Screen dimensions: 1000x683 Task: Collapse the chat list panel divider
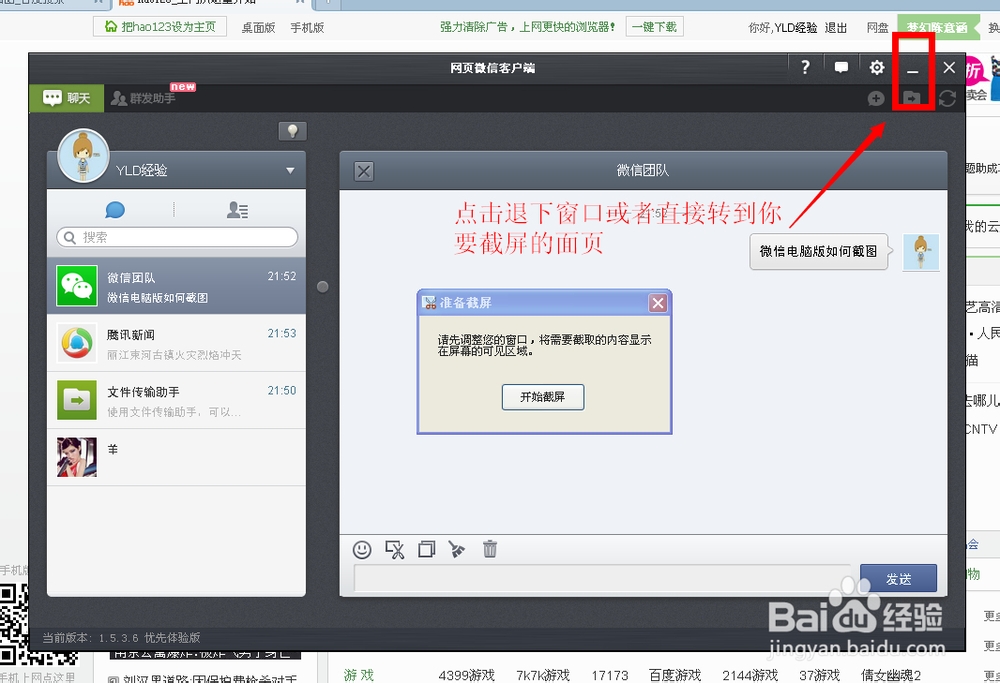click(x=322, y=286)
